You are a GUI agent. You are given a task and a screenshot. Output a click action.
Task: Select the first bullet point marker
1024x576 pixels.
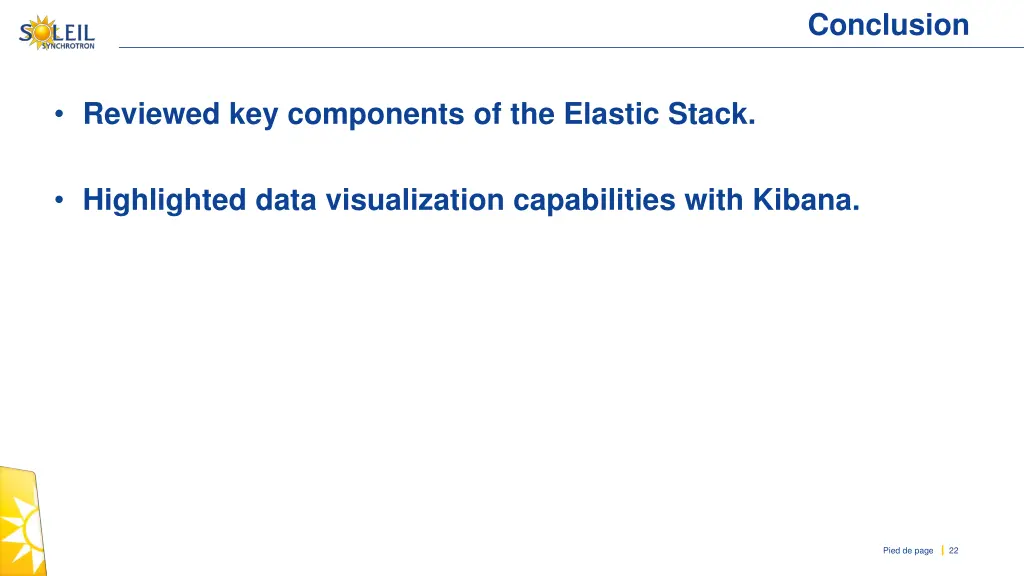[x=59, y=114]
